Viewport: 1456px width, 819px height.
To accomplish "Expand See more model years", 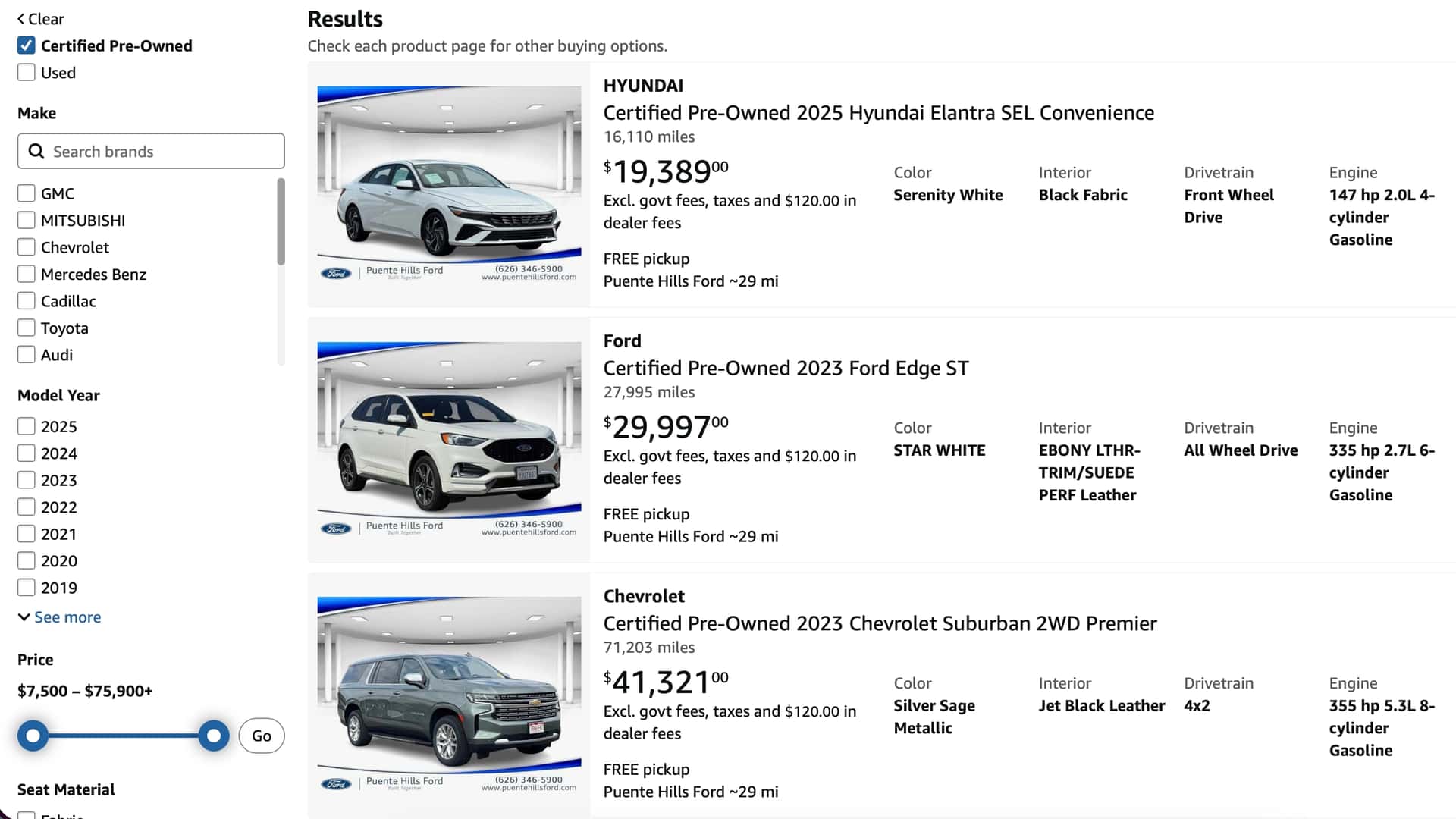I will [67, 617].
